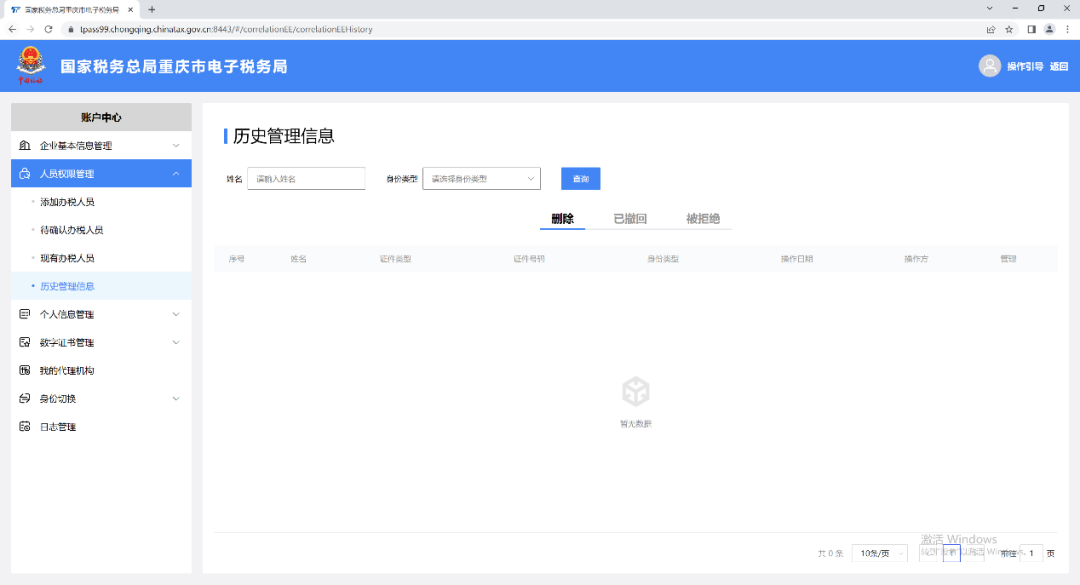1080x585 pixels.
Task: Click the 数字证书管理 certificate icon
Action: (x=25, y=342)
